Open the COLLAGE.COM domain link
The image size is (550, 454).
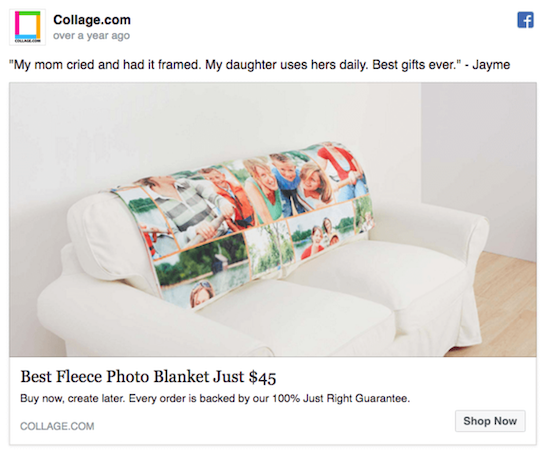[x=57, y=426]
